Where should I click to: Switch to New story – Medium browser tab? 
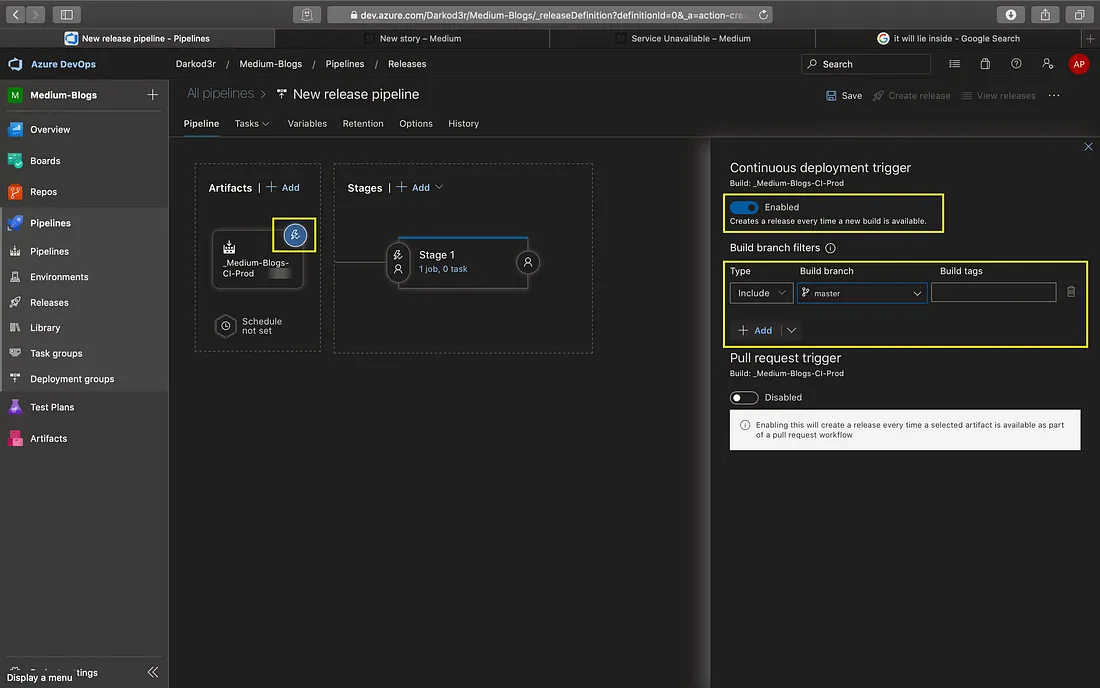[x=412, y=39]
